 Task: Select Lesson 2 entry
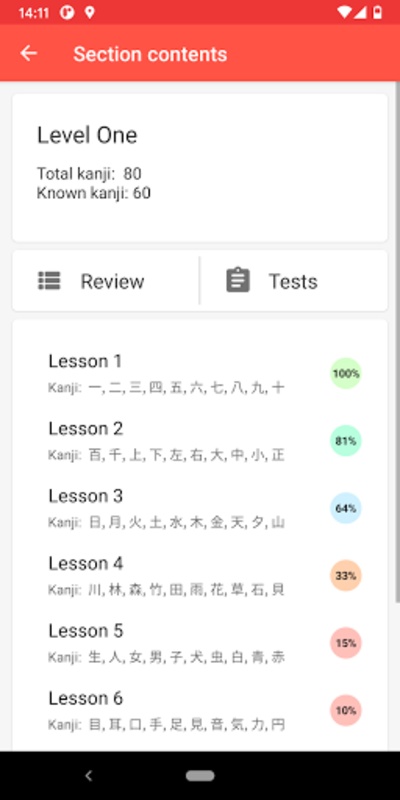click(x=200, y=441)
